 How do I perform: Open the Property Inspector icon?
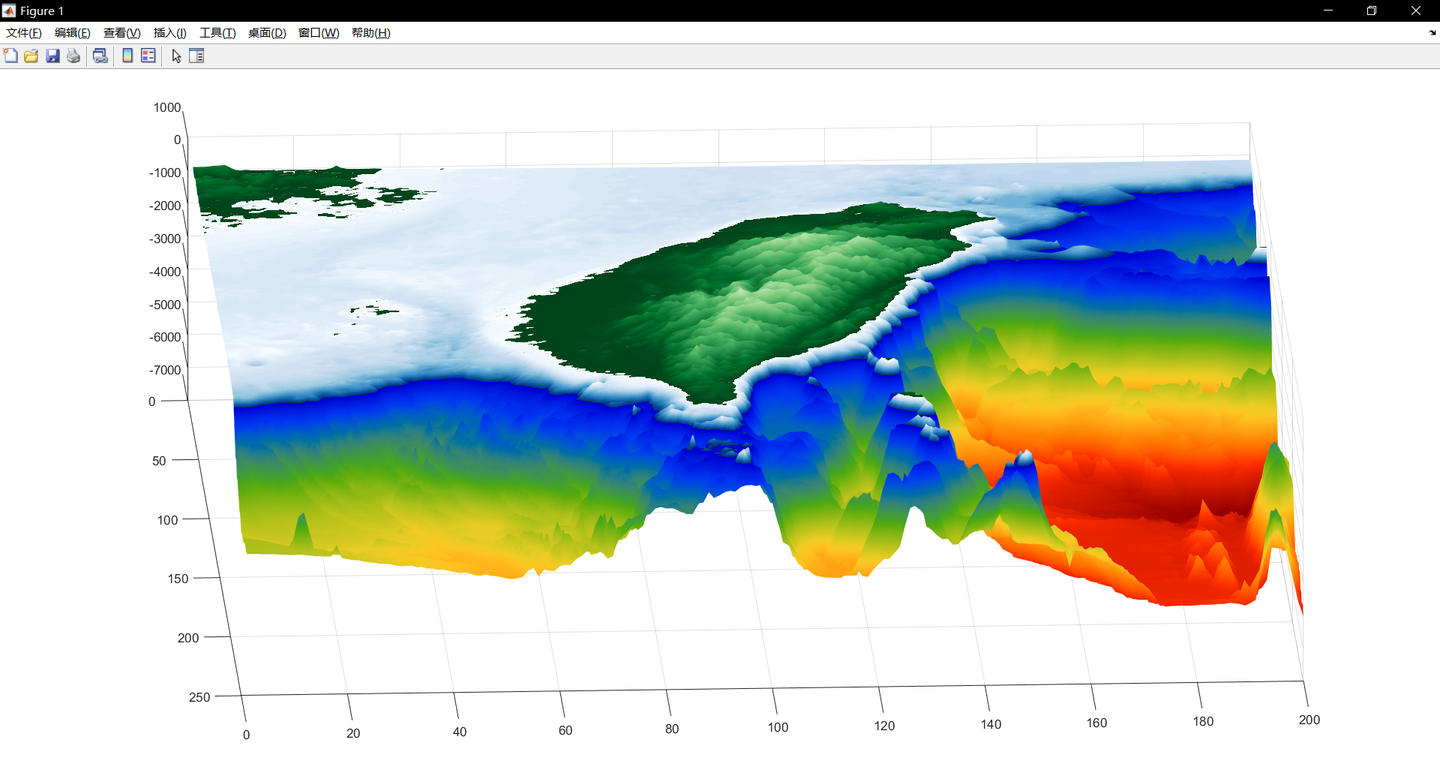196,56
